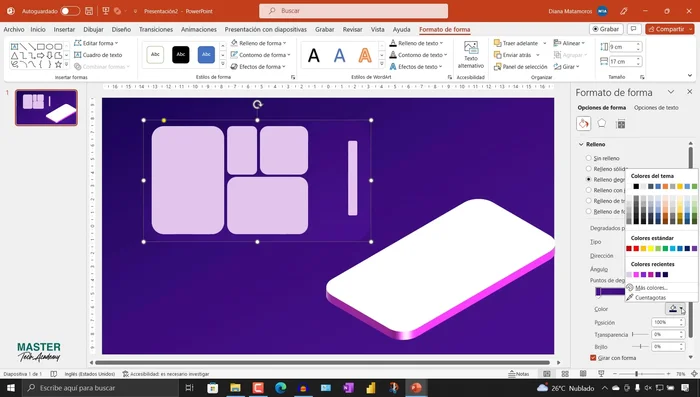Click Traer adelante

click(516, 43)
